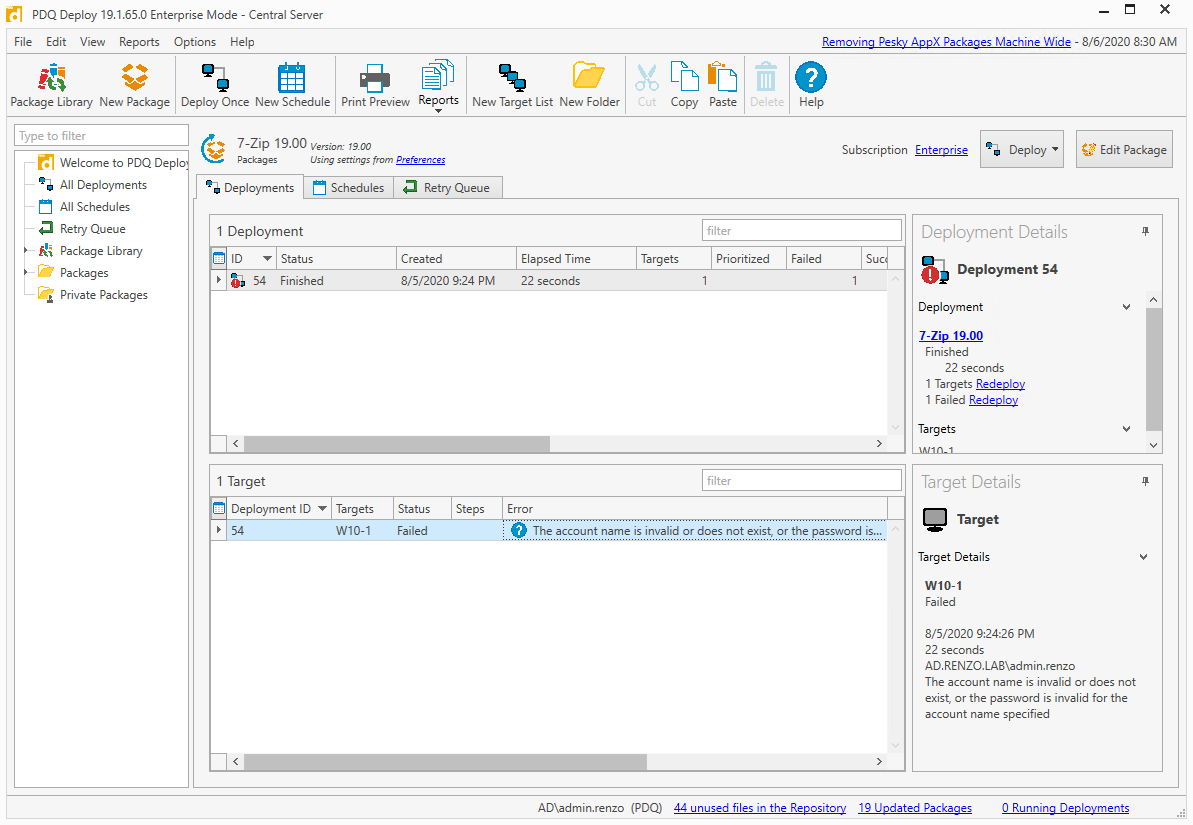Collapse the Target Details section chevron

(1143, 557)
